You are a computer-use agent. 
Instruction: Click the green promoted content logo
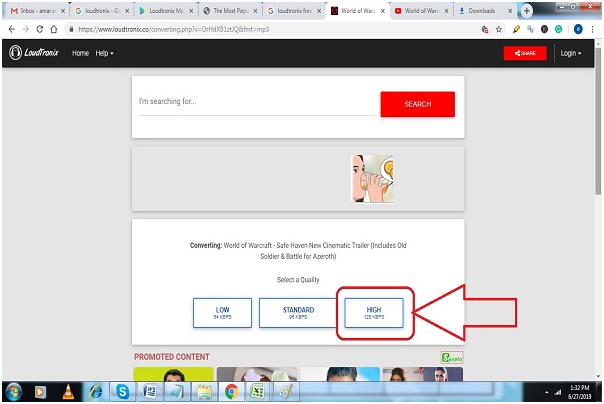tap(452, 357)
